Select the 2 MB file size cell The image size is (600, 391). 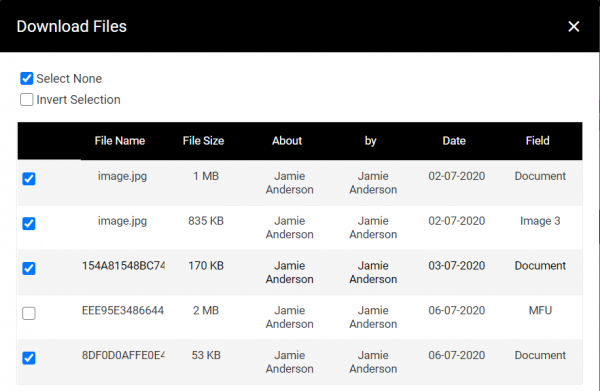[206, 310]
